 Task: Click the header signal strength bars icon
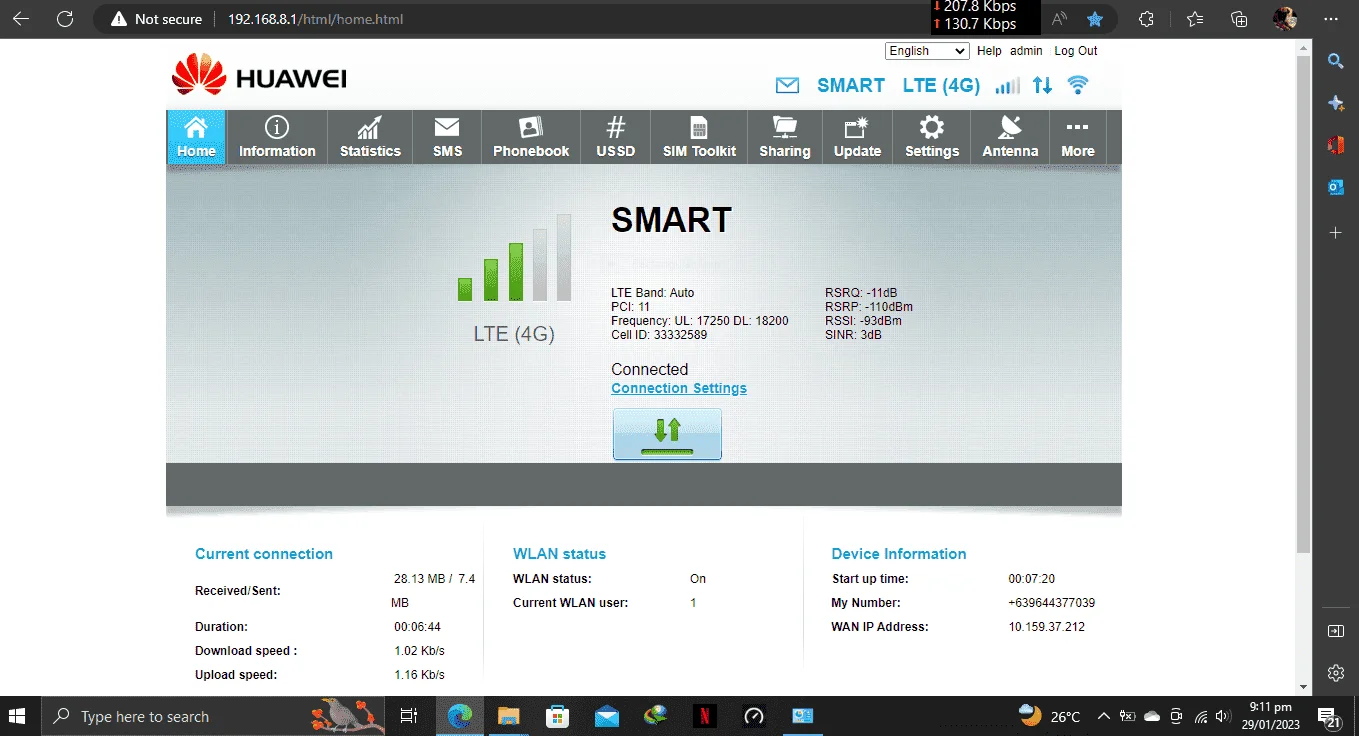tap(1008, 85)
